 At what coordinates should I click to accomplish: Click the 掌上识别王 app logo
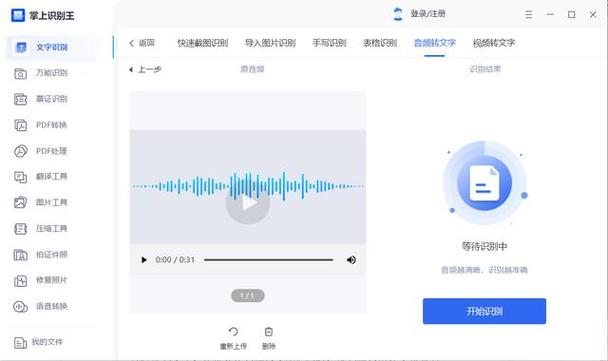(18, 15)
